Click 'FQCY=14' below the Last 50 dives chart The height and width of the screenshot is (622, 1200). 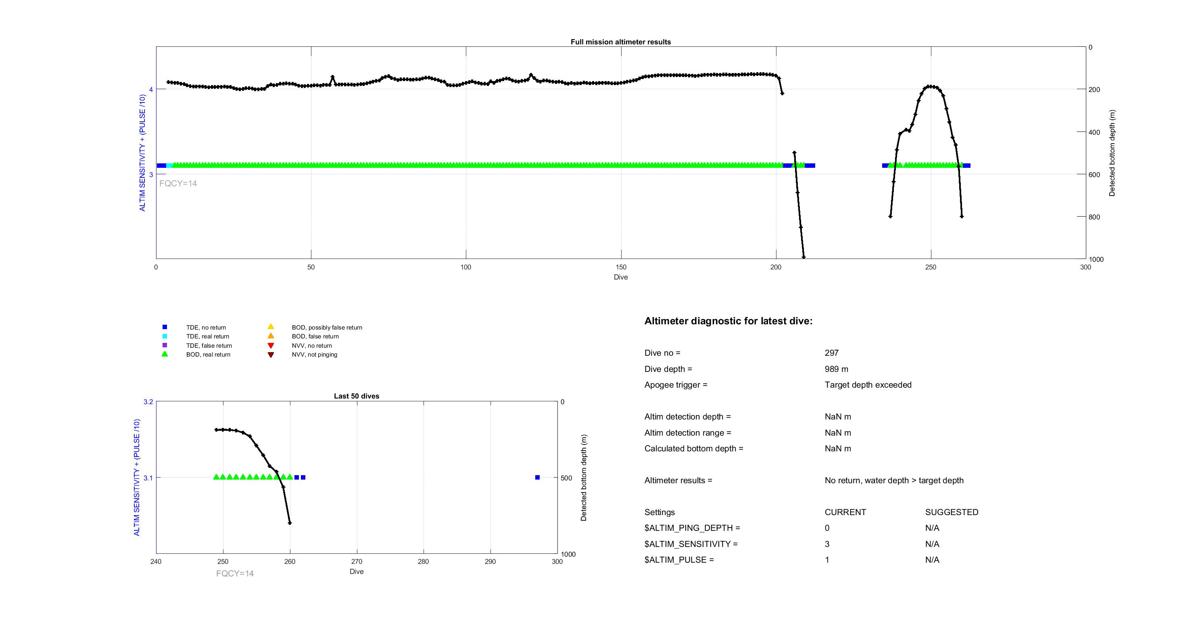[234, 573]
